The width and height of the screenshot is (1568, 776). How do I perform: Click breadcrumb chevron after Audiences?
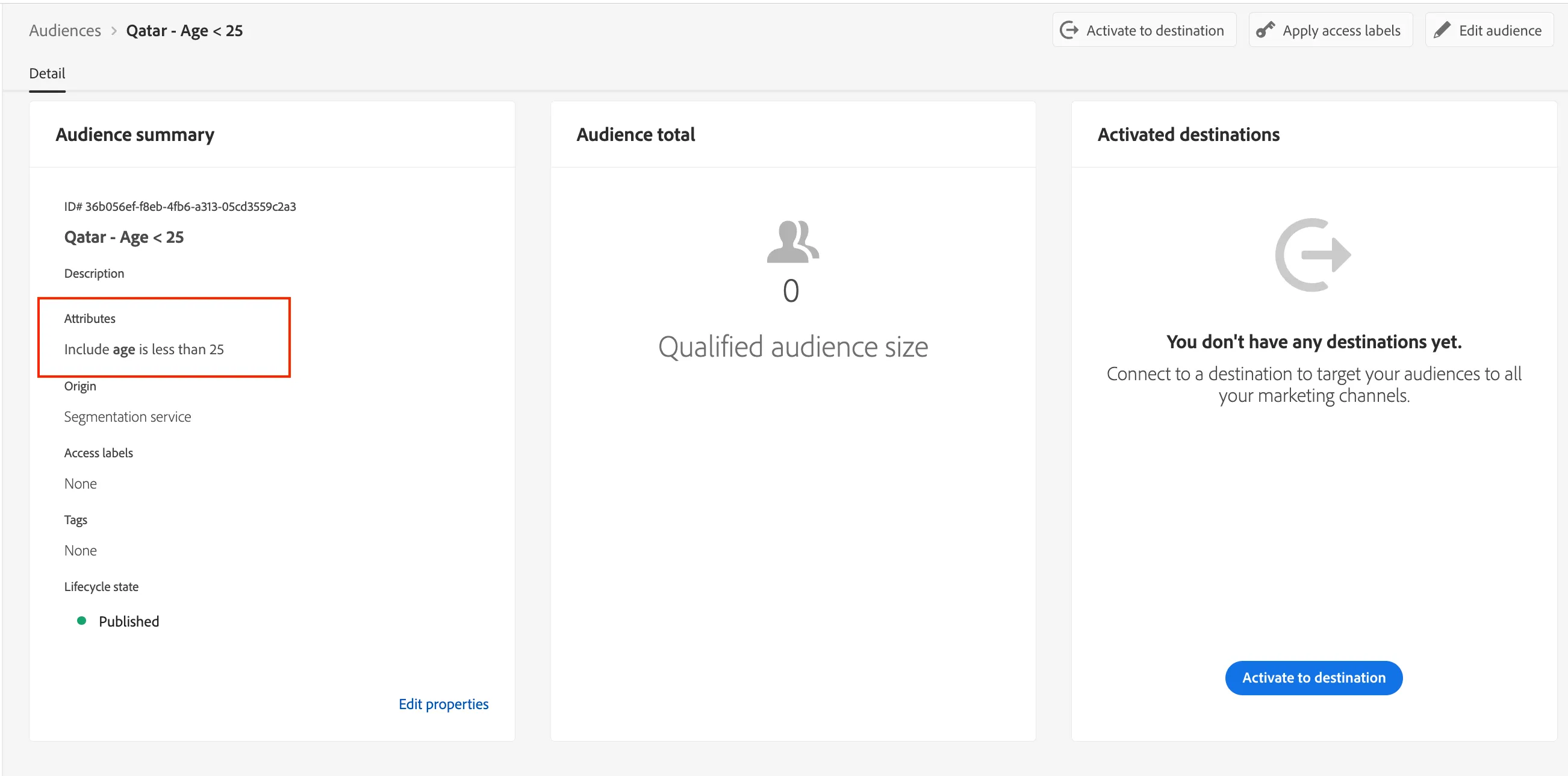click(x=114, y=31)
